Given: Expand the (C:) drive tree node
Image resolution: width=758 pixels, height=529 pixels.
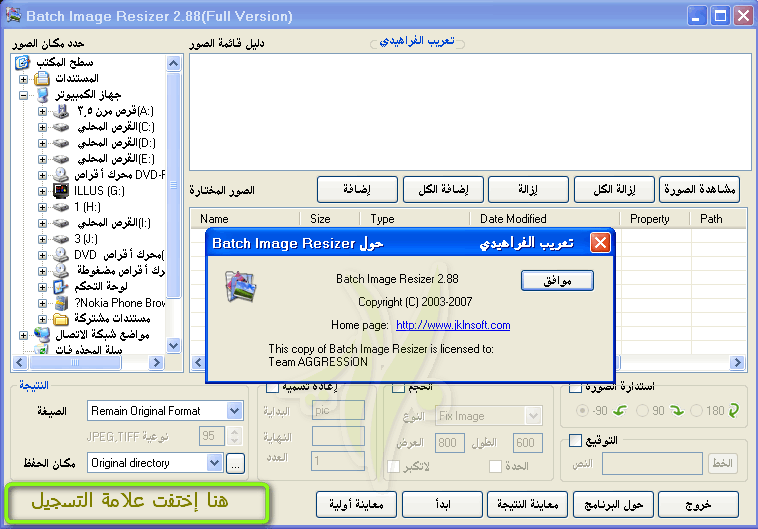Looking at the screenshot, I should (43, 128).
